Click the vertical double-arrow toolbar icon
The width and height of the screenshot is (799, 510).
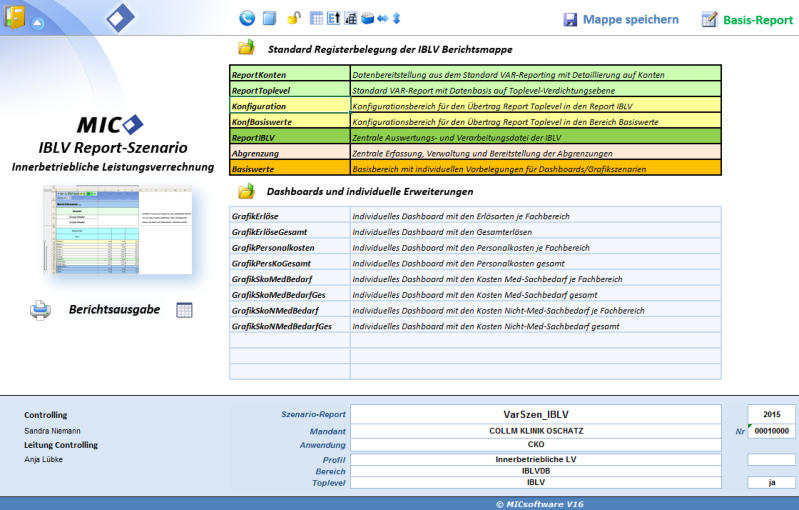pyautogui.click(x=396, y=18)
